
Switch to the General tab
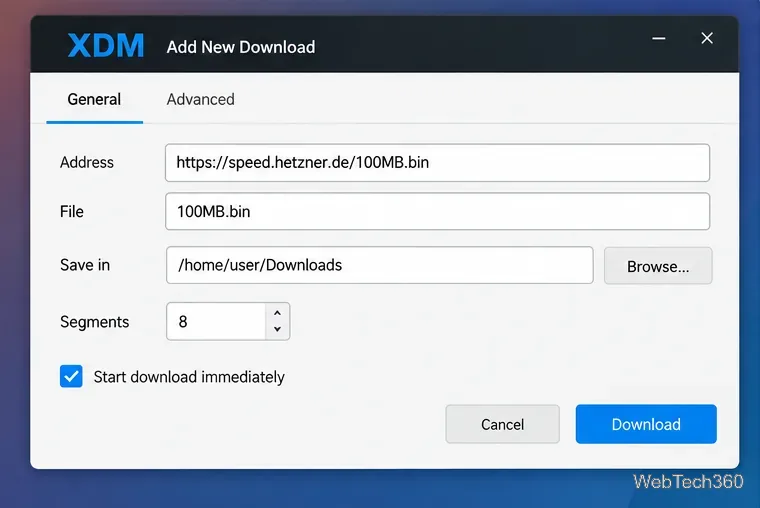[94, 99]
